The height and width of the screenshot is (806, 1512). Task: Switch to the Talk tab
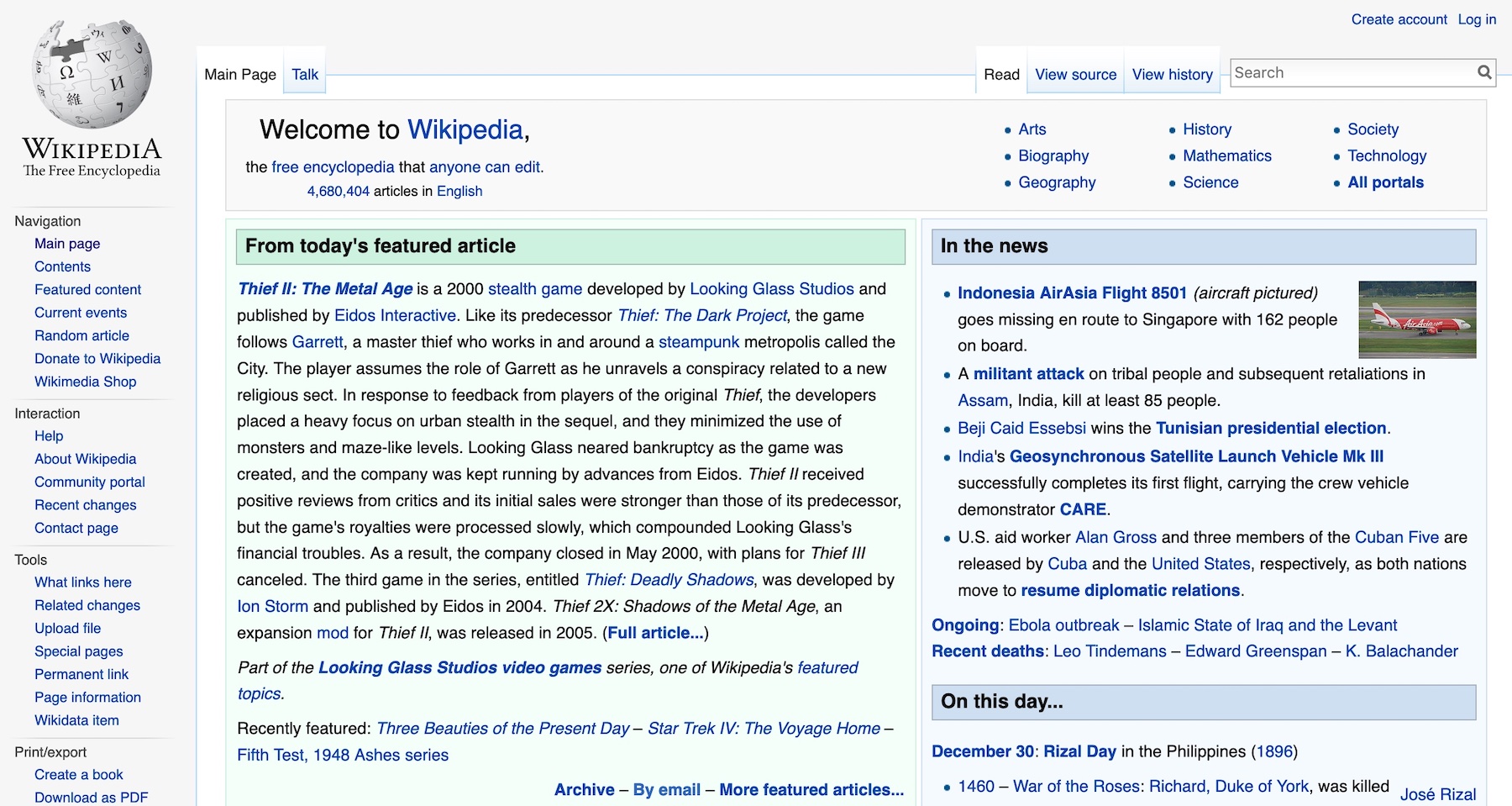tap(305, 75)
